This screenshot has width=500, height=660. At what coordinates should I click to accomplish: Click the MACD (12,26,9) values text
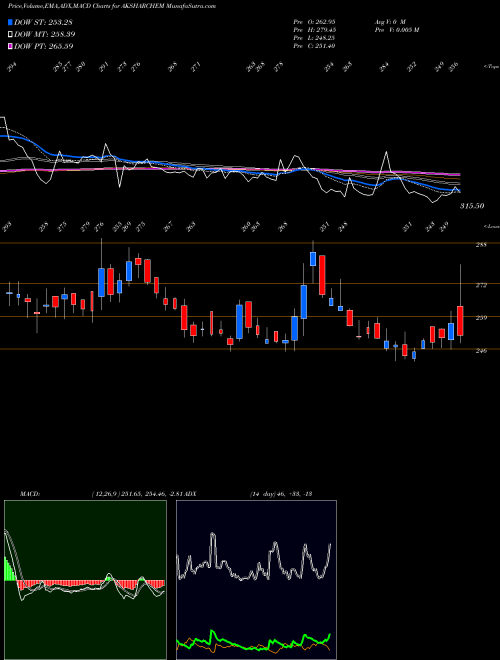coord(137,494)
